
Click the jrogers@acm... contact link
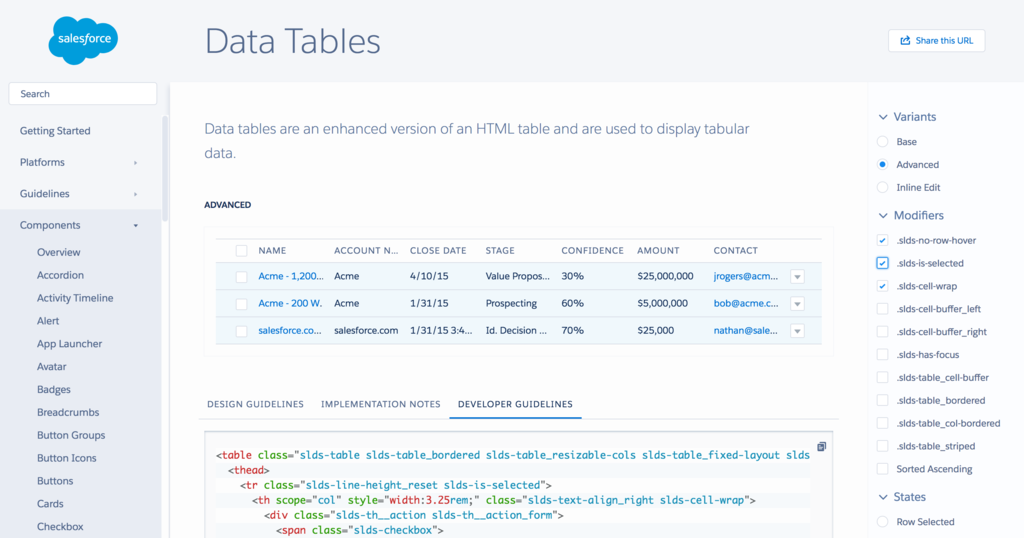tap(746, 276)
